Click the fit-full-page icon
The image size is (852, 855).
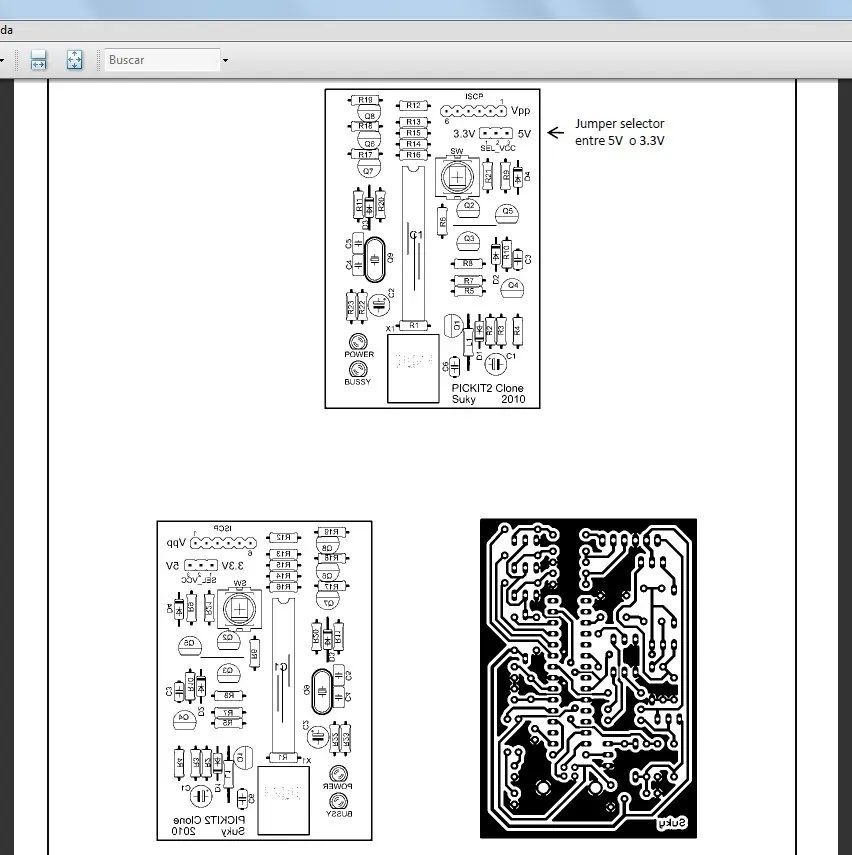[x=74, y=59]
